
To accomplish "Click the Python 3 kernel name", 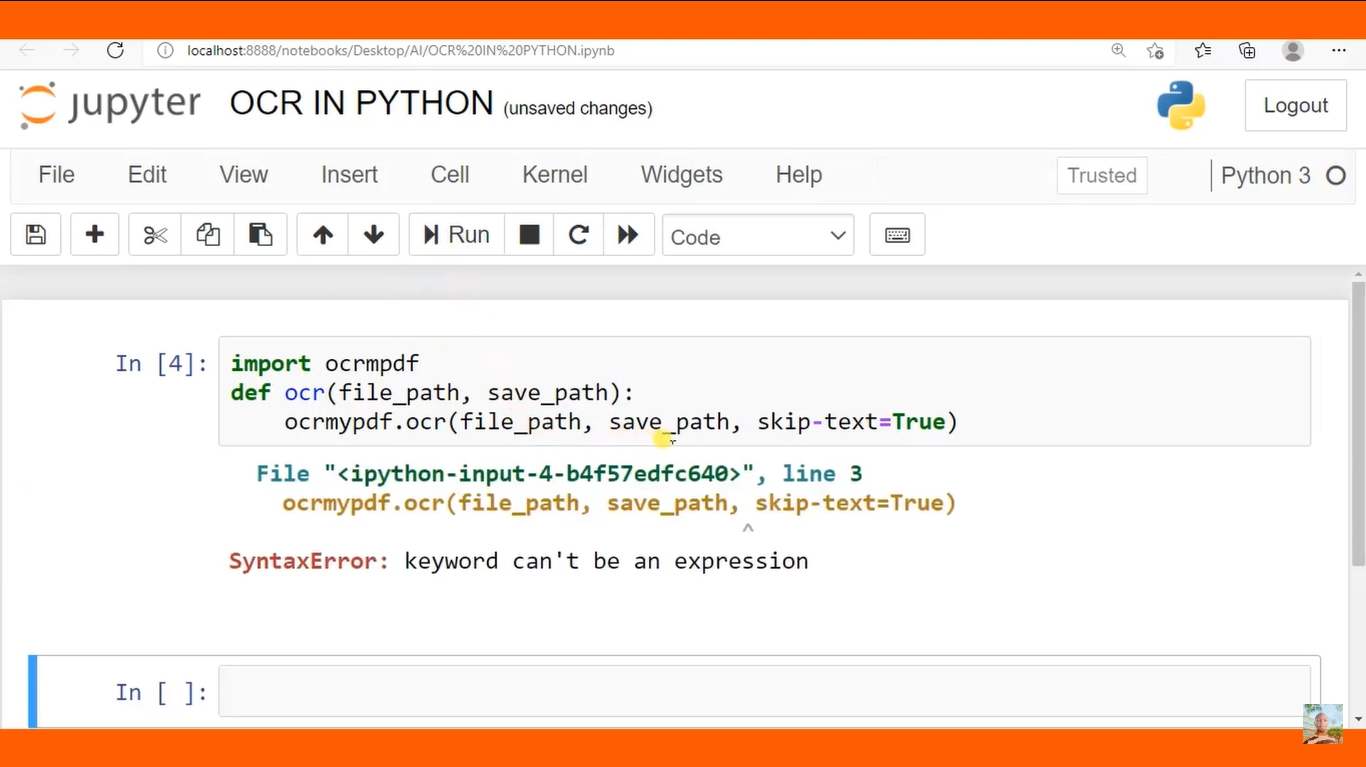I will pyautogui.click(x=1265, y=176).
